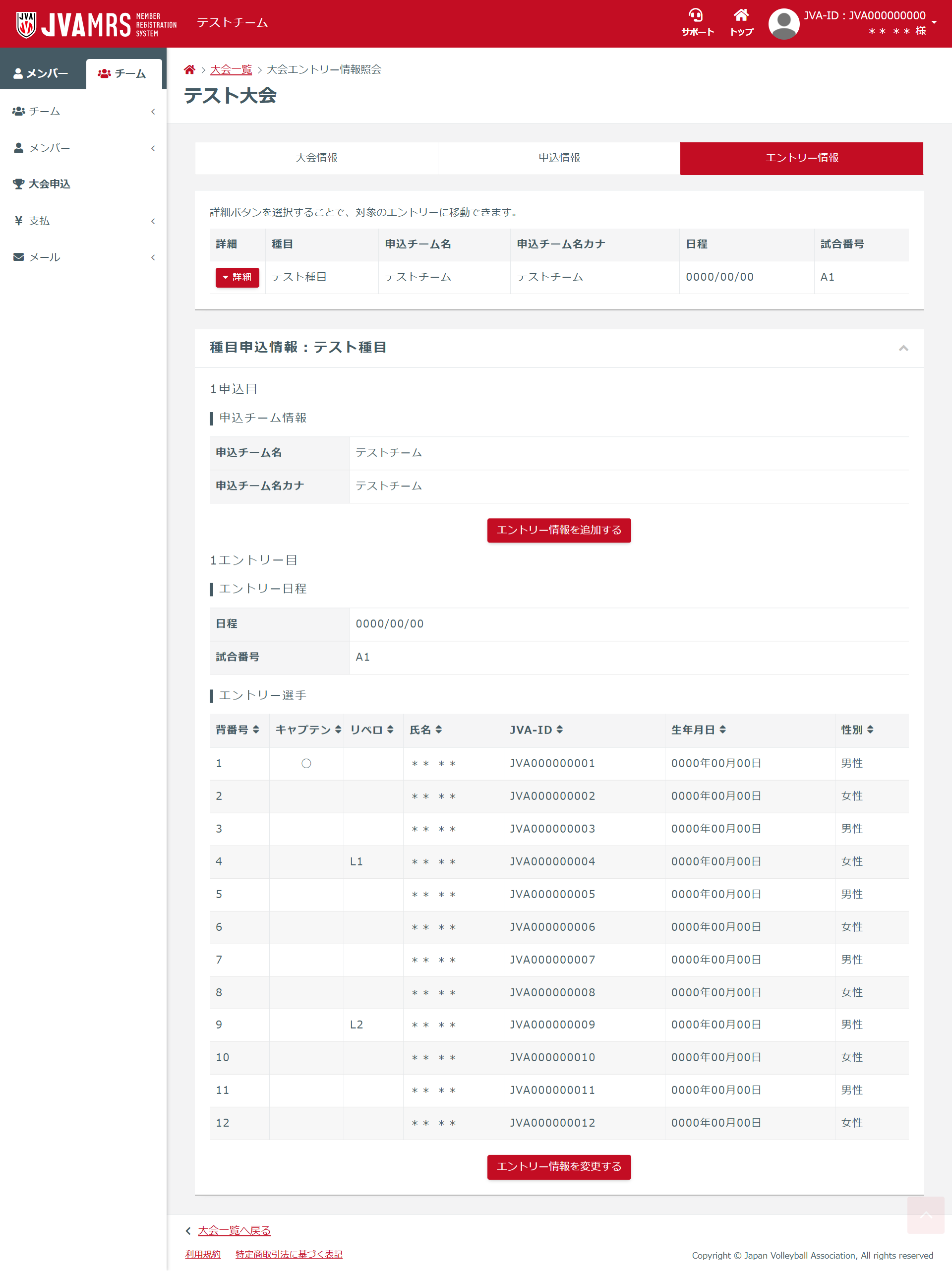Expand the 支払 sidebar menu
Screen dimensions: 952x1273
click(x=83, y=221)
